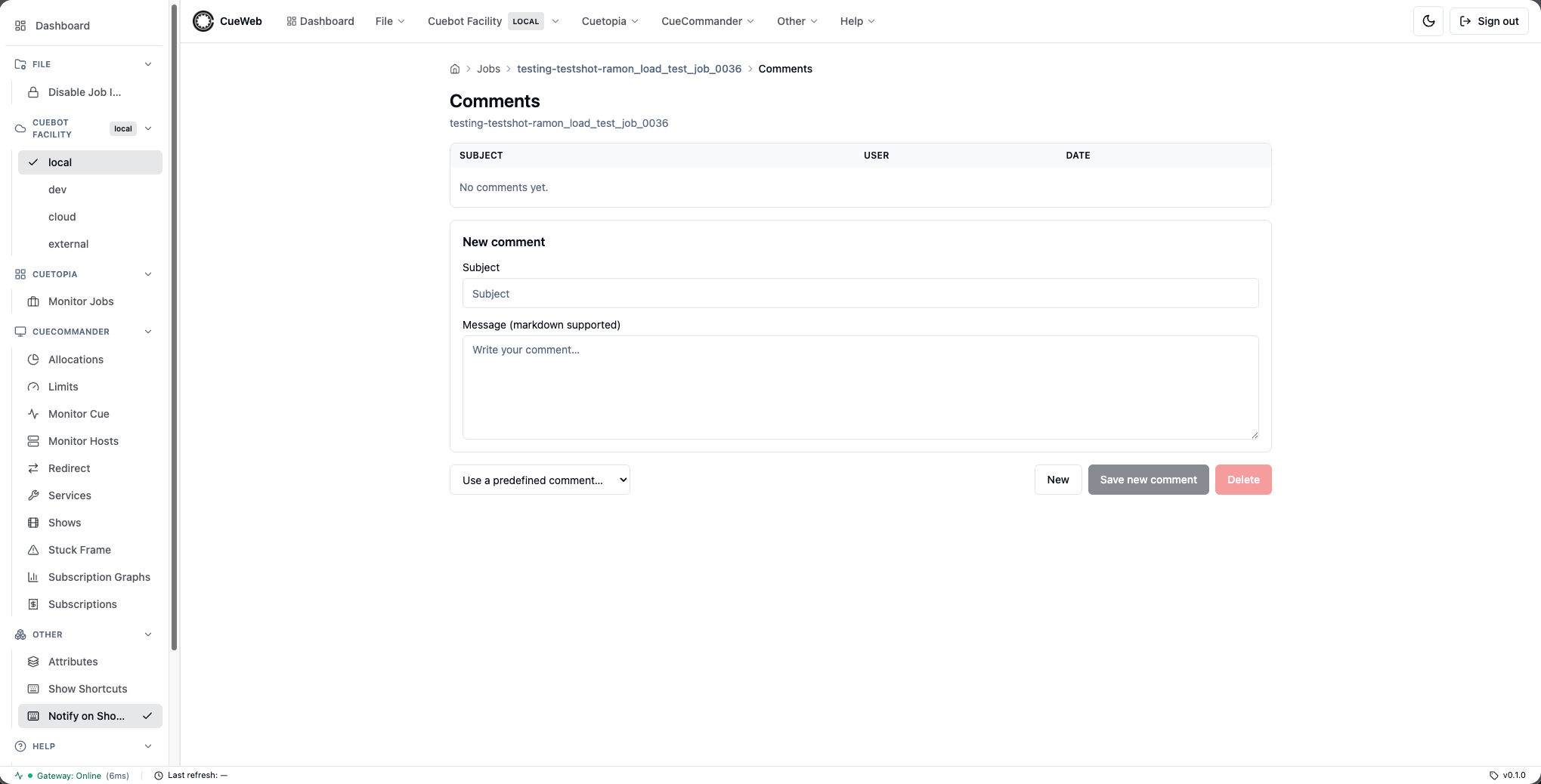The width and height of the screenshot is (1541, 784).
Task: Click the Subscriptions receipt icon
Action: click(33, 604)
